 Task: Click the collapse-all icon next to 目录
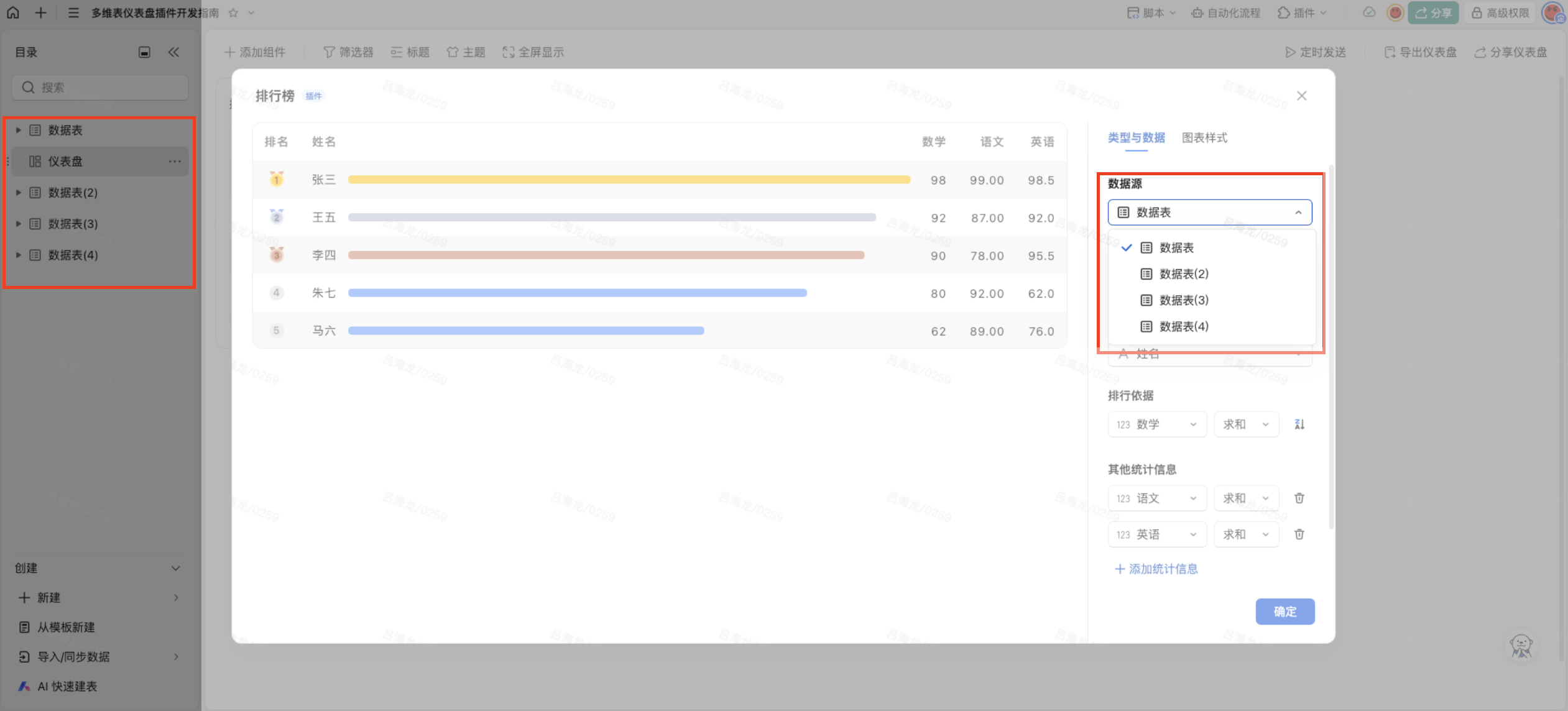[144, 52]
